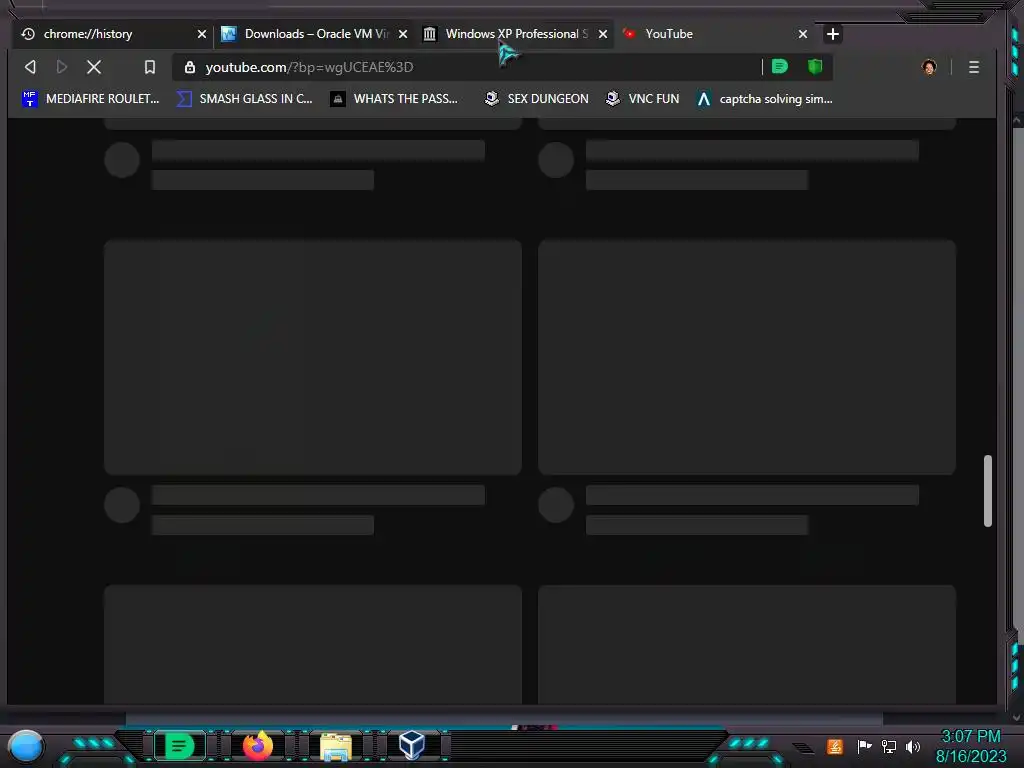Open captcha solving sim... bookmark
Viewport: 1024px width, 768px height.
click(765, 99)
